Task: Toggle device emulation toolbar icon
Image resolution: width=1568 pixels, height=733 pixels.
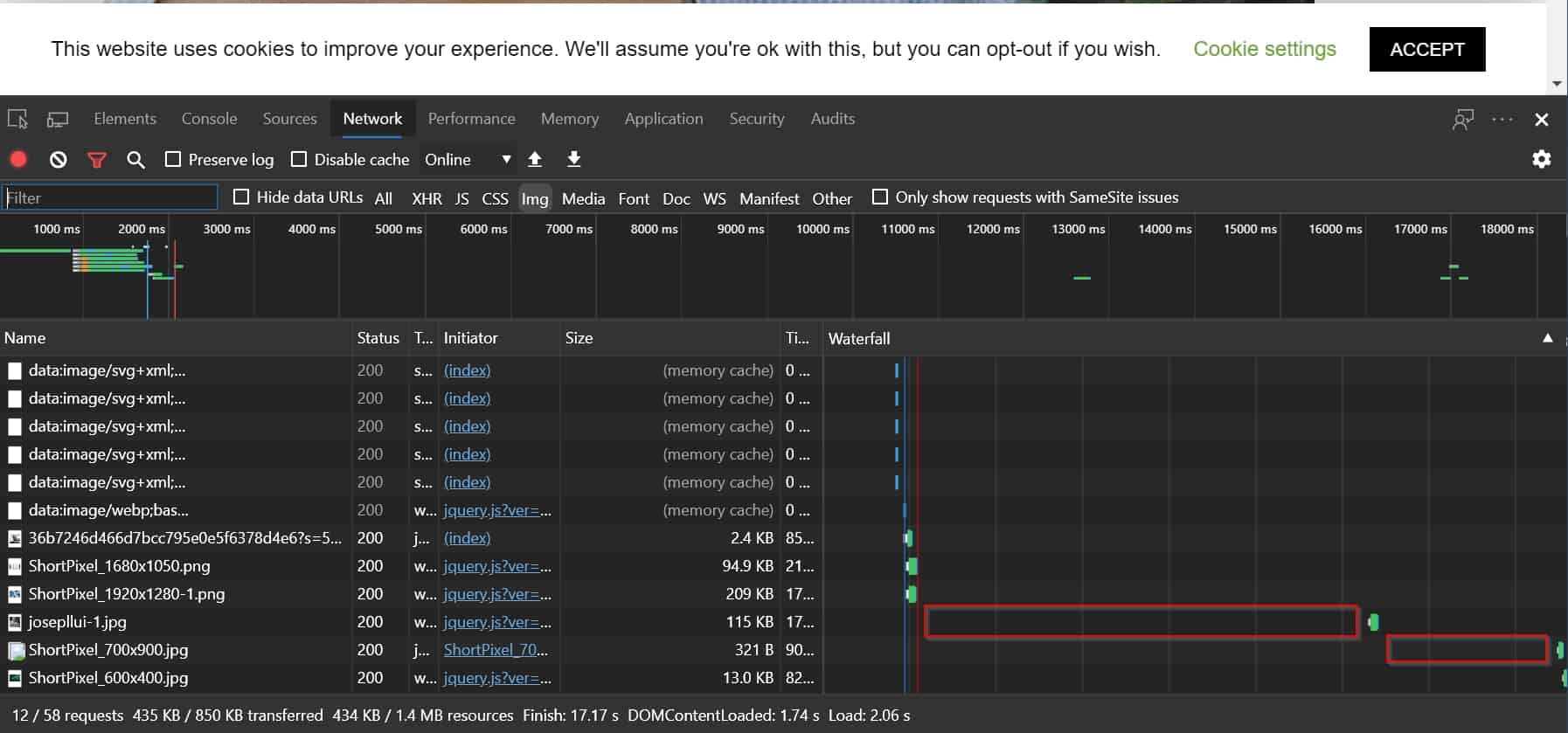Action: point(58,119)
